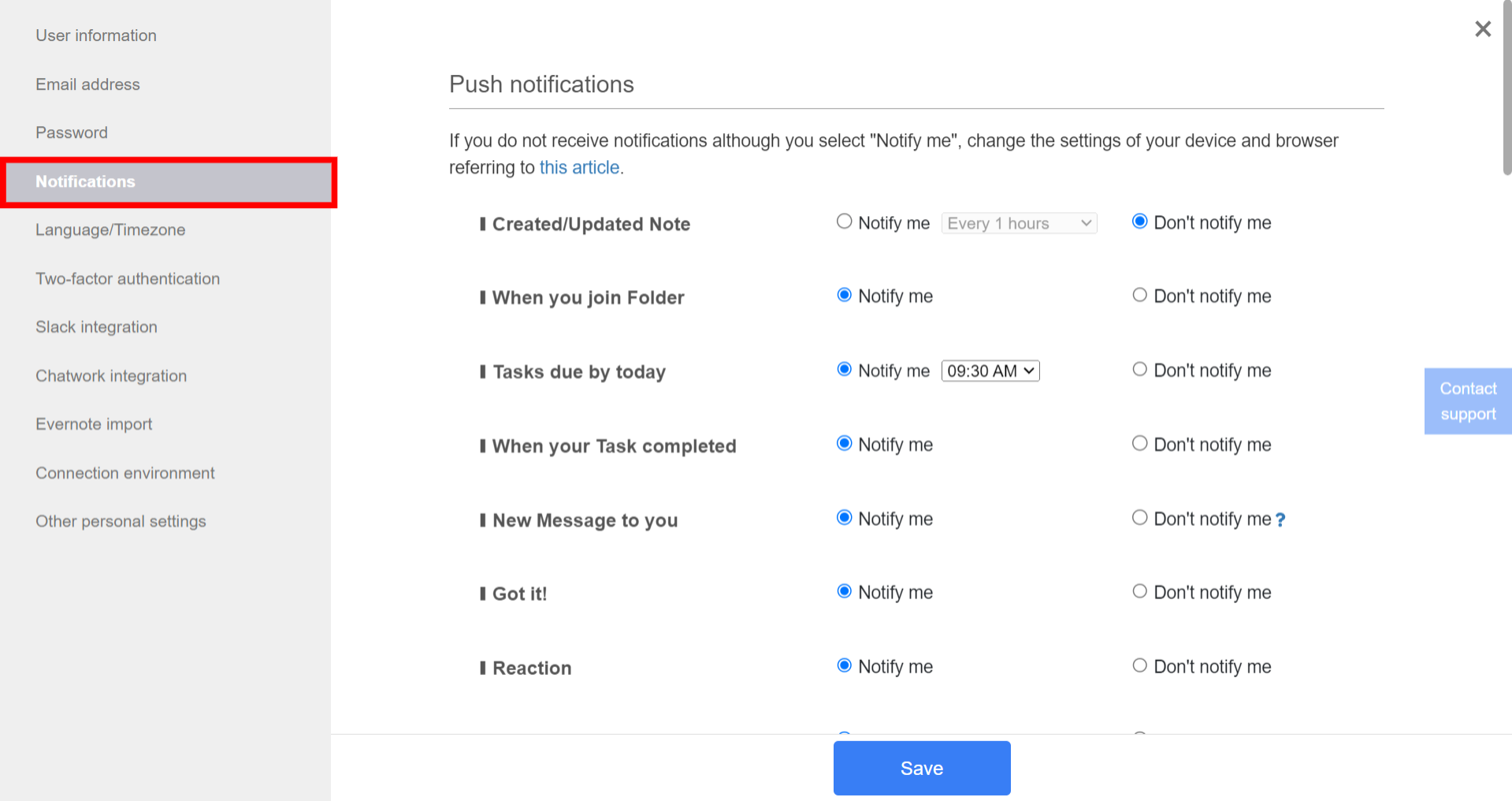
Task: Open Other personal settings
Action: (121, 520)
